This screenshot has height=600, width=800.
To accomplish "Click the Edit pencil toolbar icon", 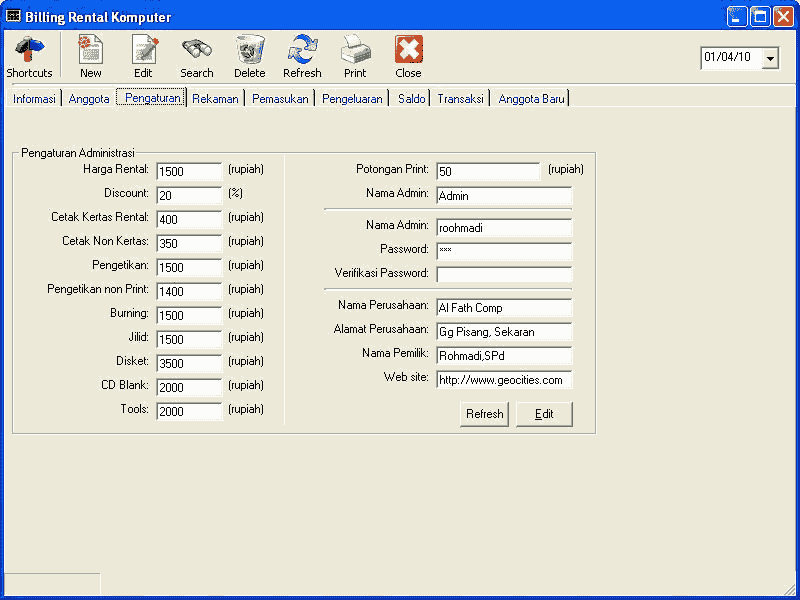I will [143, 56].
